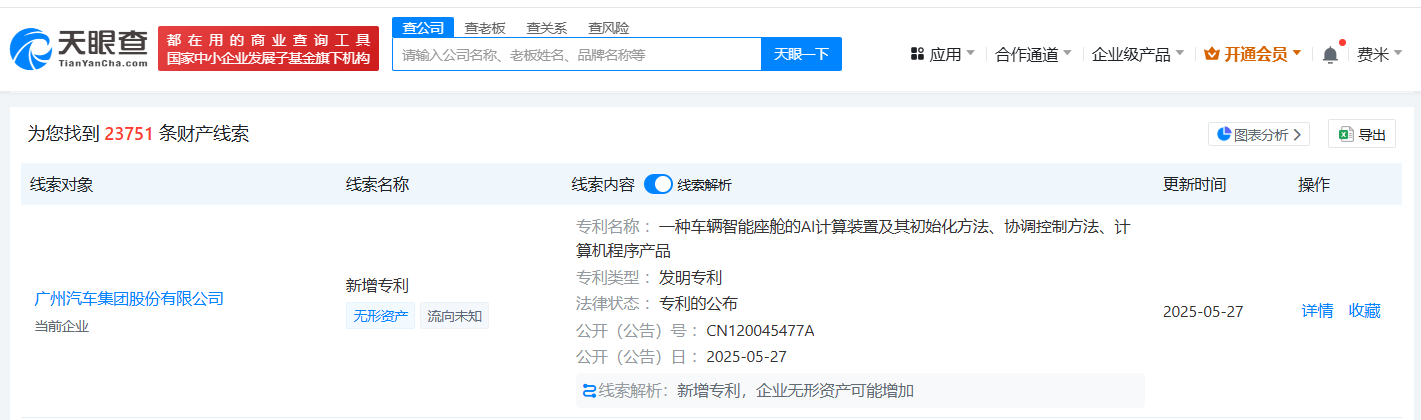
Task: Click the 线索内容 column header
Action: click(603, 184)
